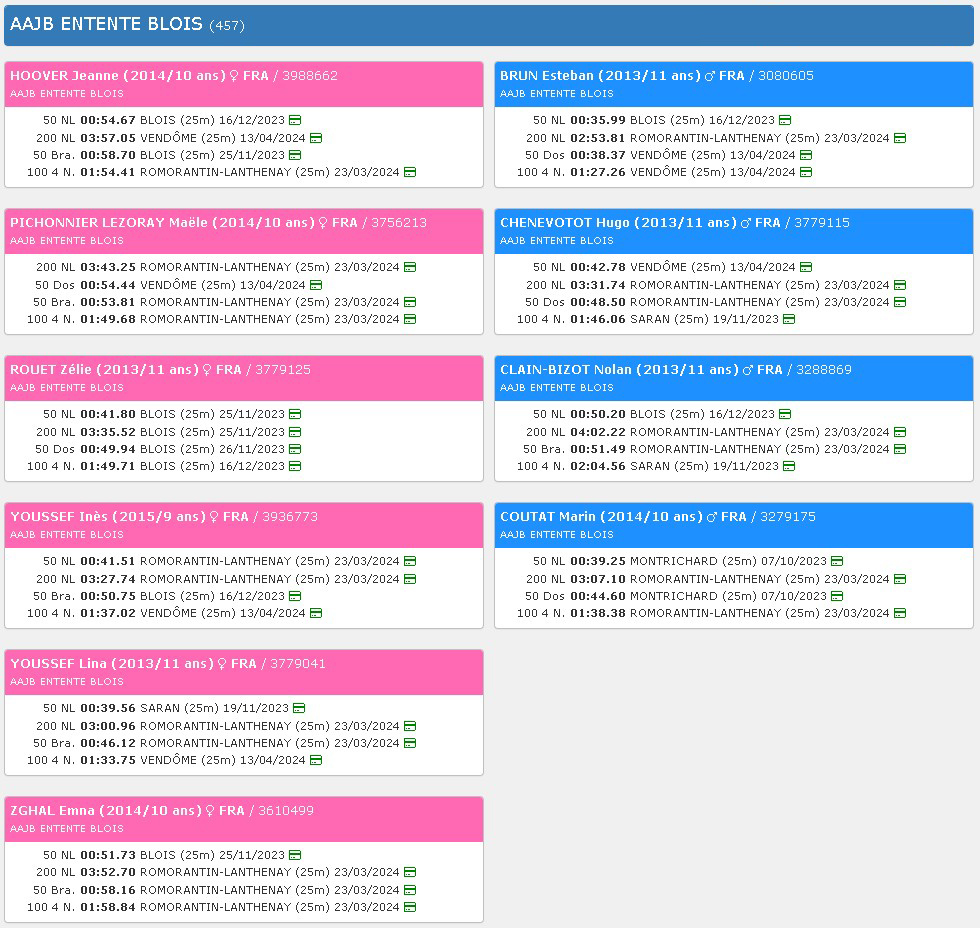
Task: Open COUTAT Marin swimmer profile
Action: pyautogui.click(x=601, y=516)
